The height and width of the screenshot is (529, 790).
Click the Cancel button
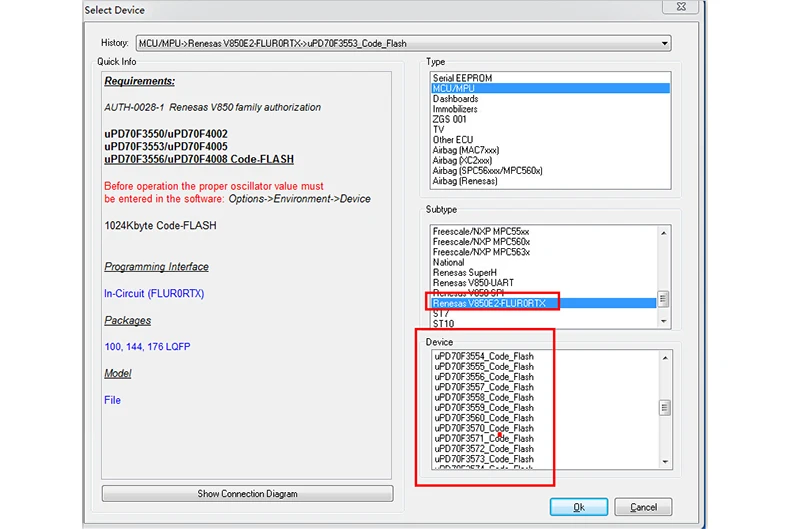(643, 507)
